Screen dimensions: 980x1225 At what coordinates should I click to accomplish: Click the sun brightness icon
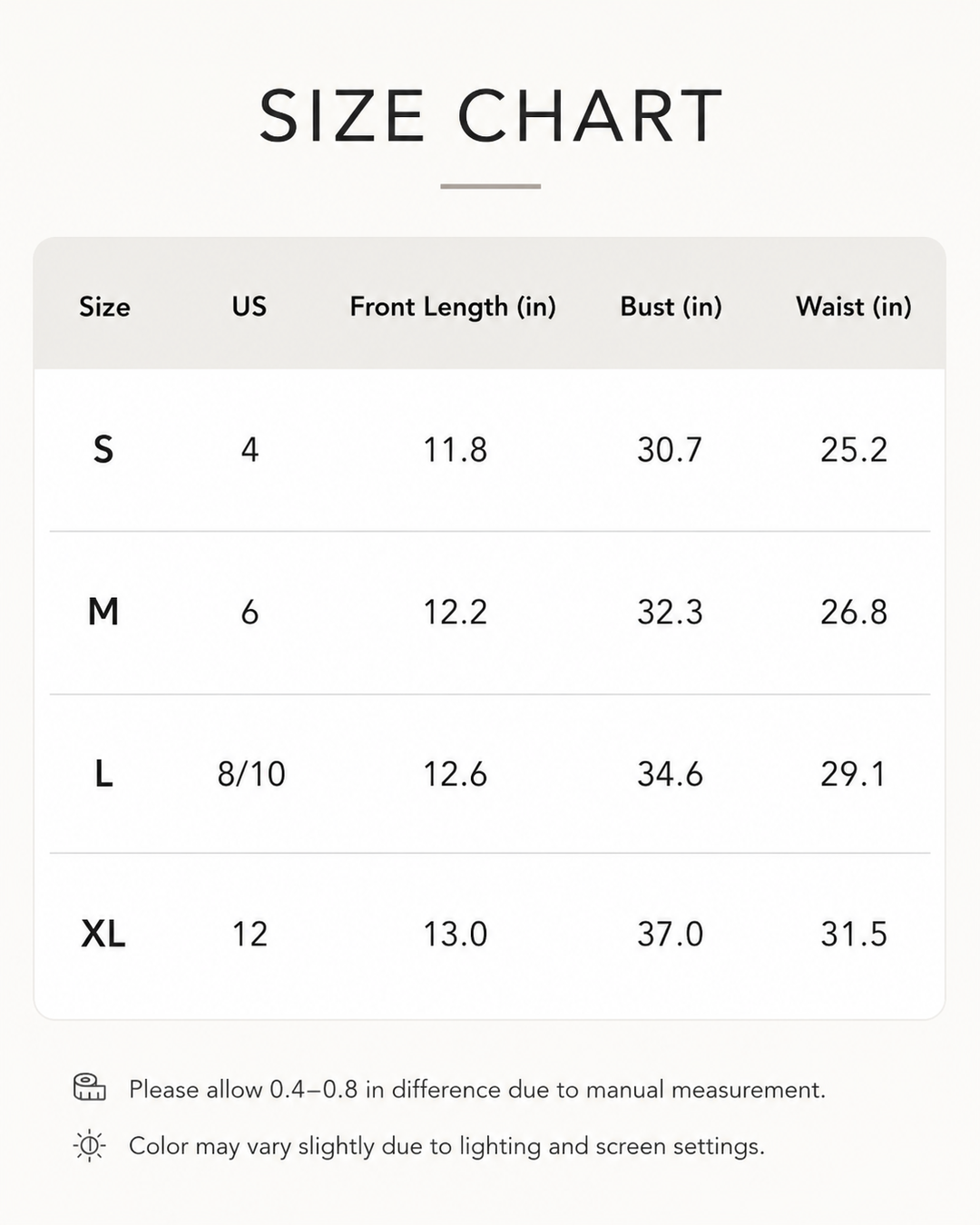click(x=89, y=1146)
